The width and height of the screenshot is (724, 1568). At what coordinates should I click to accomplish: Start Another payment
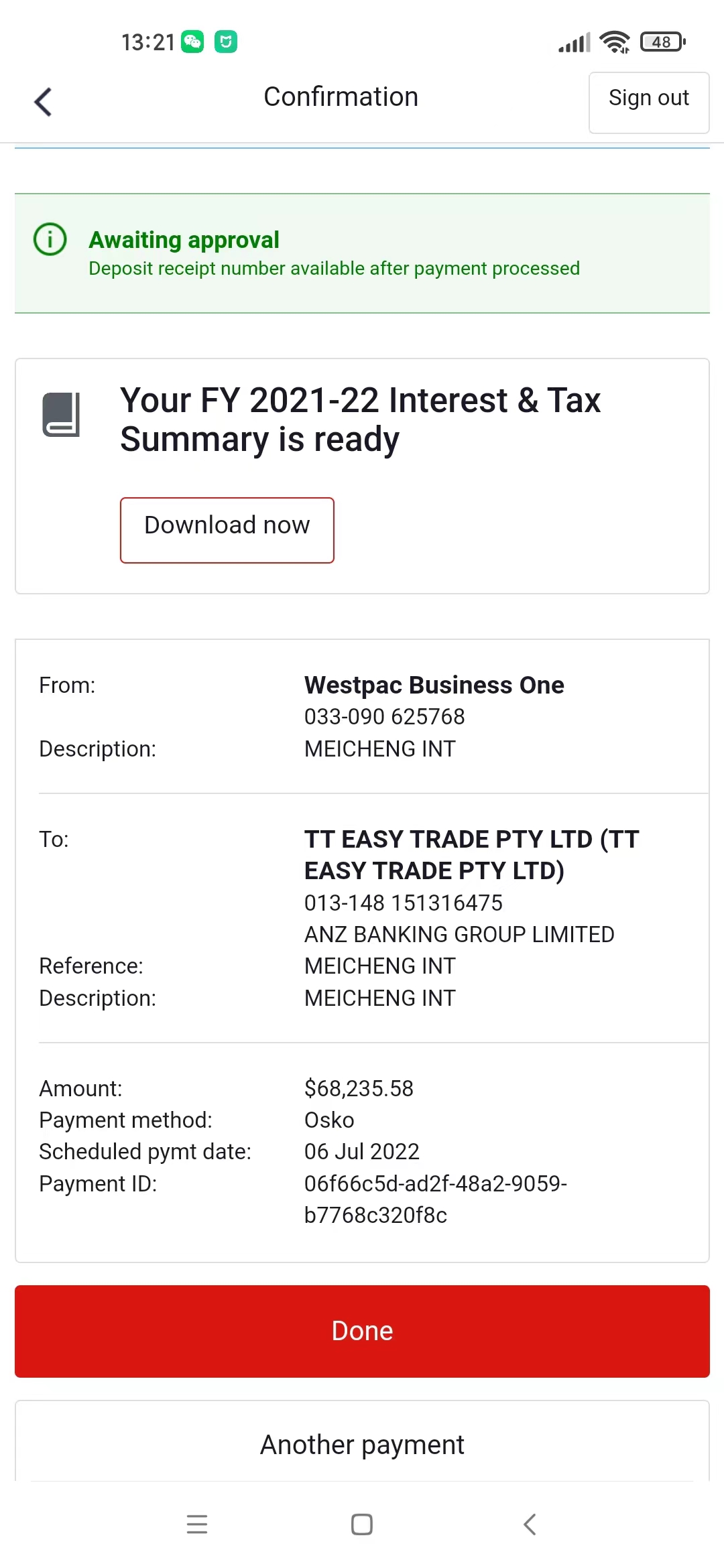pos(362,1444)
